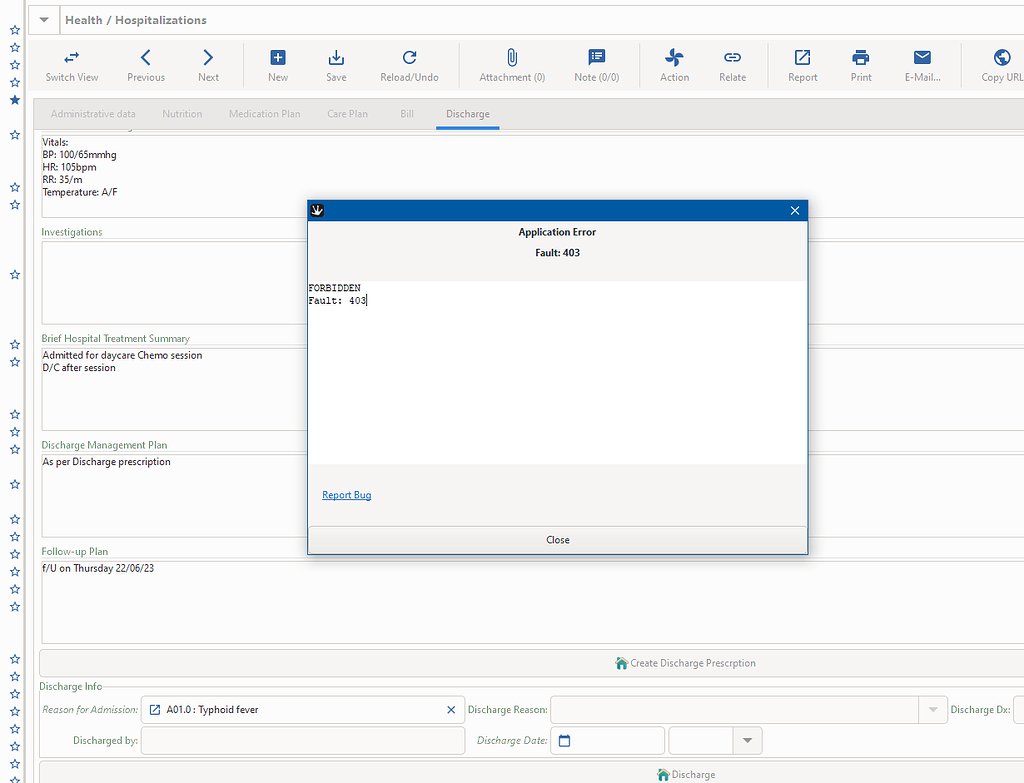Open the Discharge Reason dropdown
The width and height of the screenshot is (1024, 783).
(x=932, y=710)
